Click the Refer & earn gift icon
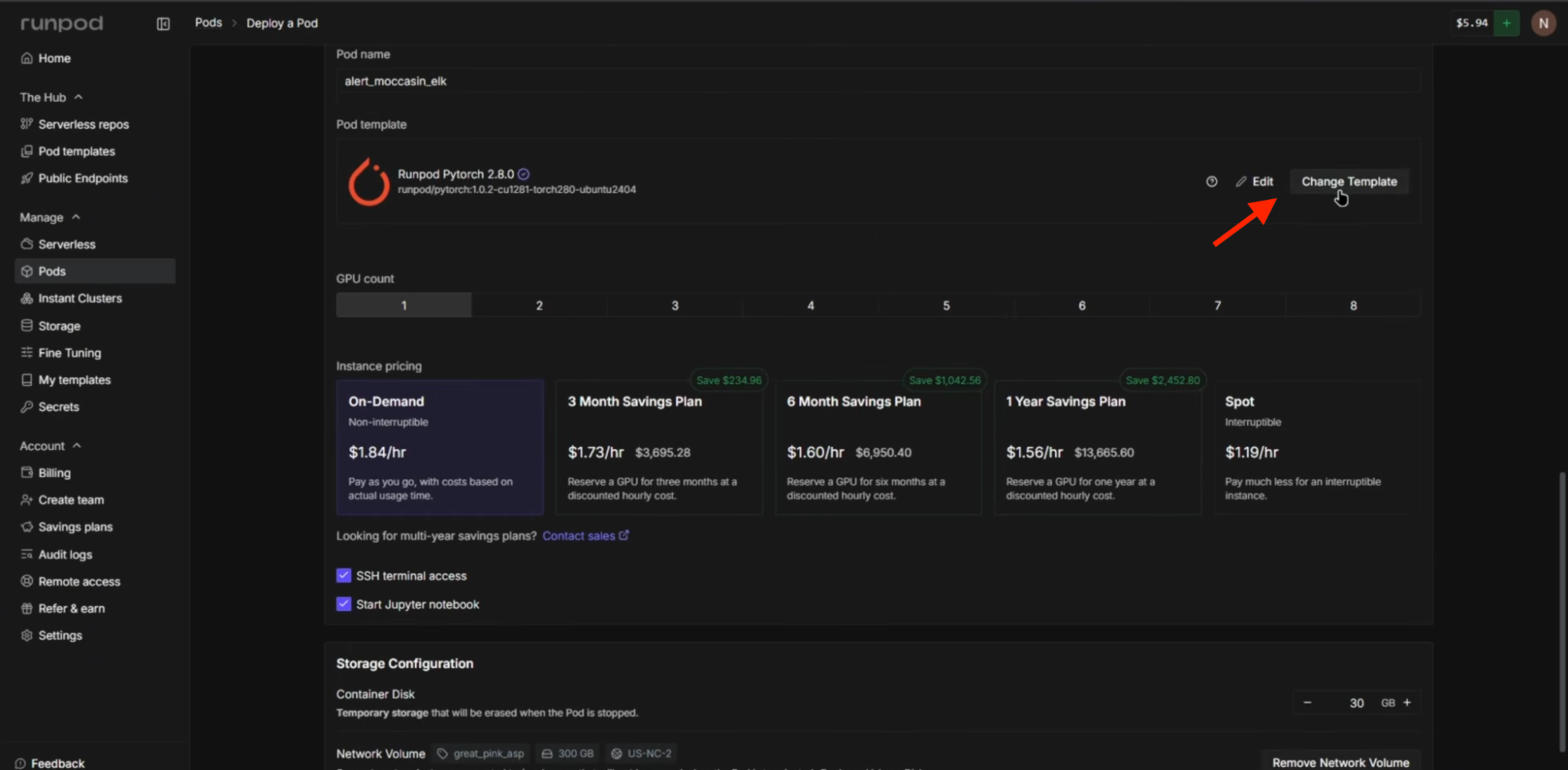This screenshot has height=770, width=1568. click(27, 608)
